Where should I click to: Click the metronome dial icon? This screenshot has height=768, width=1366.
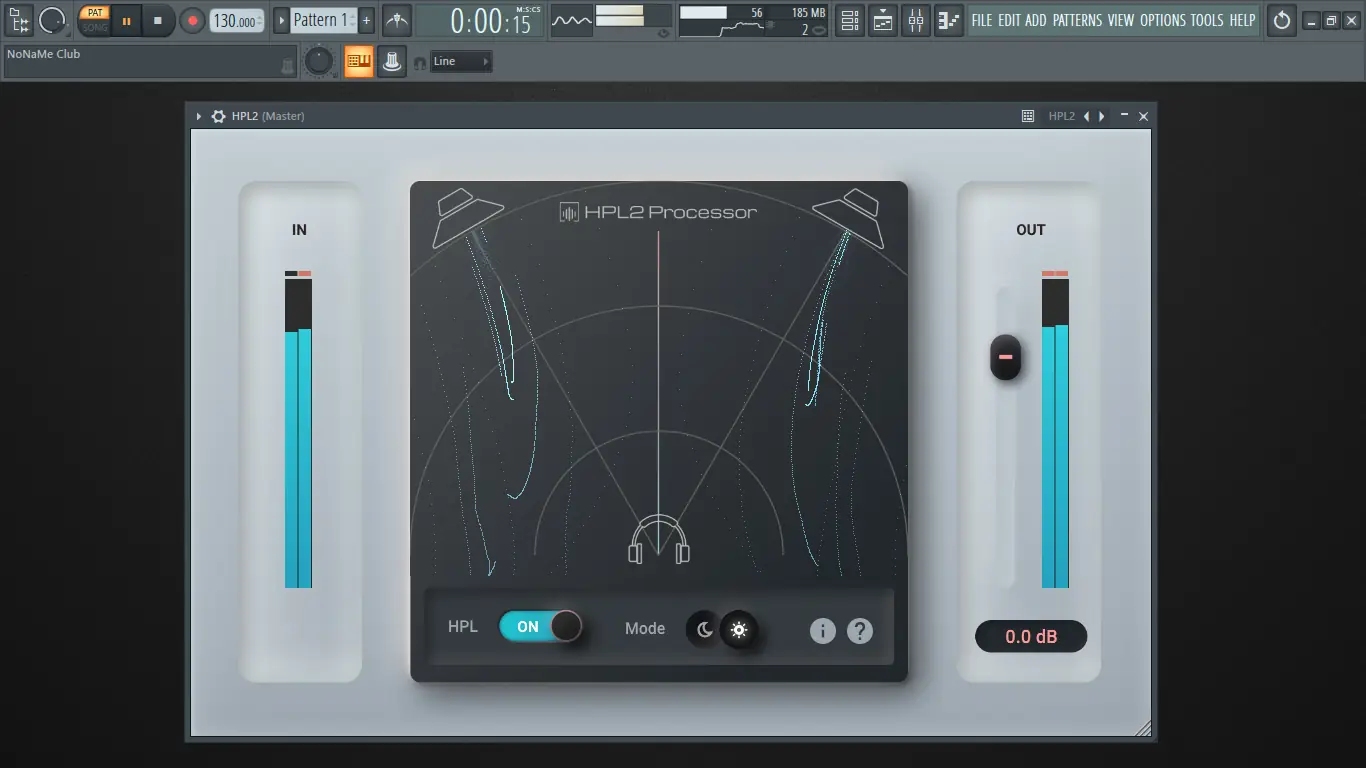click(x=52, y=20)
